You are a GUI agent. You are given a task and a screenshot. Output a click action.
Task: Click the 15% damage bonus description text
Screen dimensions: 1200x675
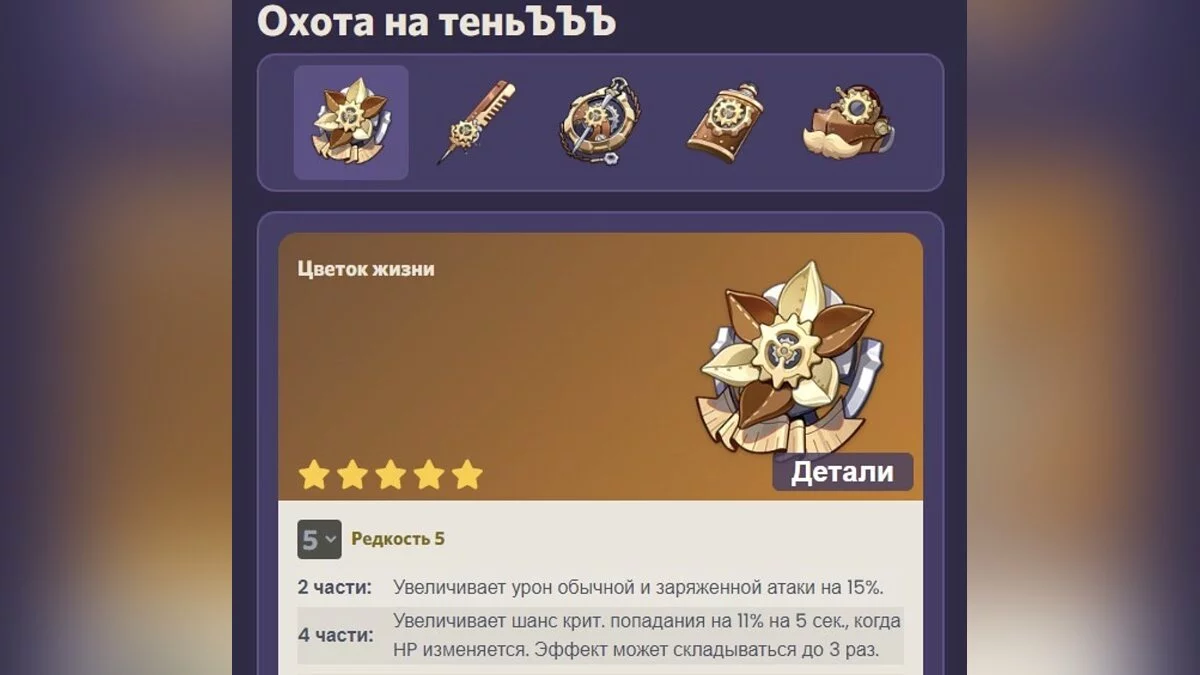tap(639, 587)
